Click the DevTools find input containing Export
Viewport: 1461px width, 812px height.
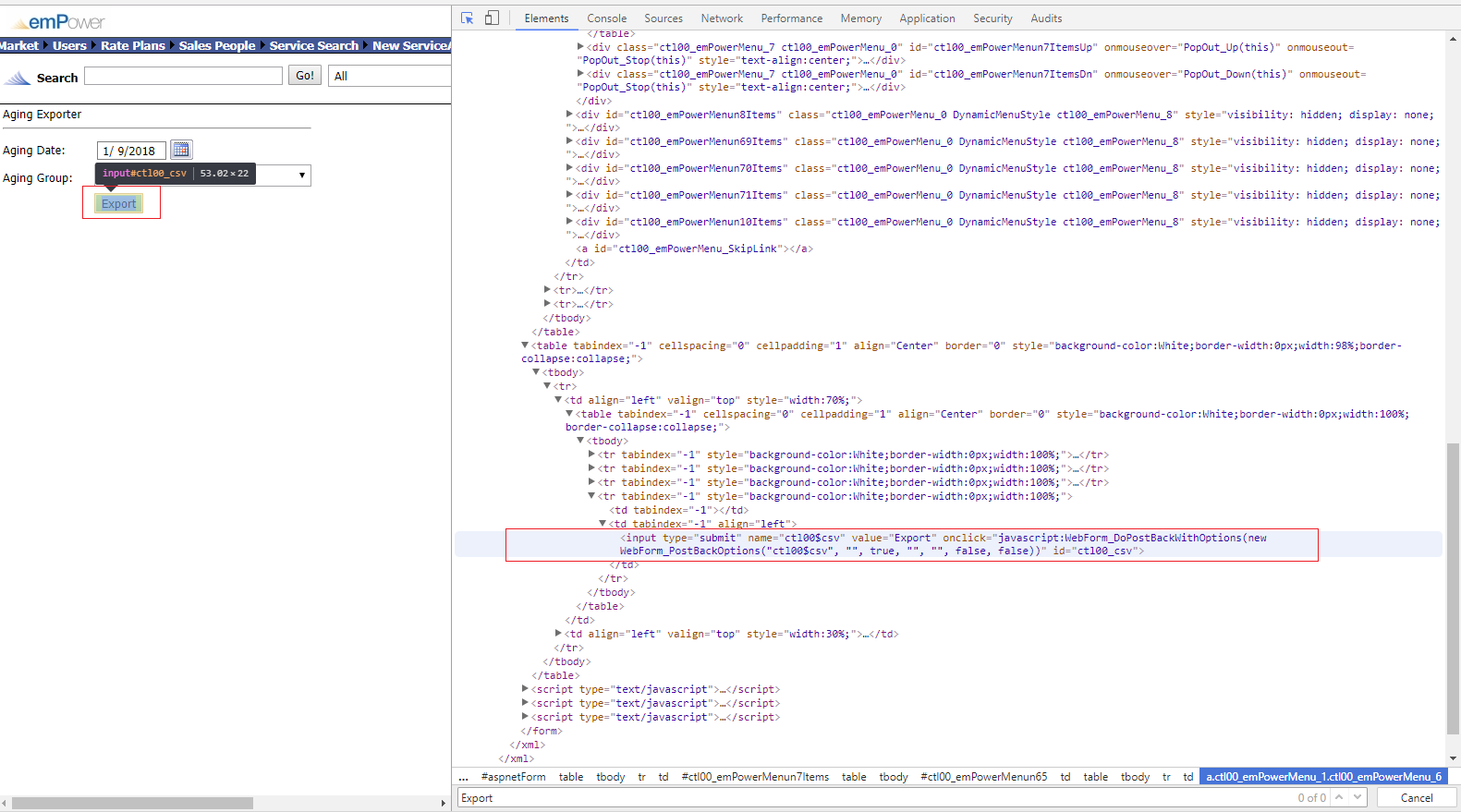click(878, 797)
